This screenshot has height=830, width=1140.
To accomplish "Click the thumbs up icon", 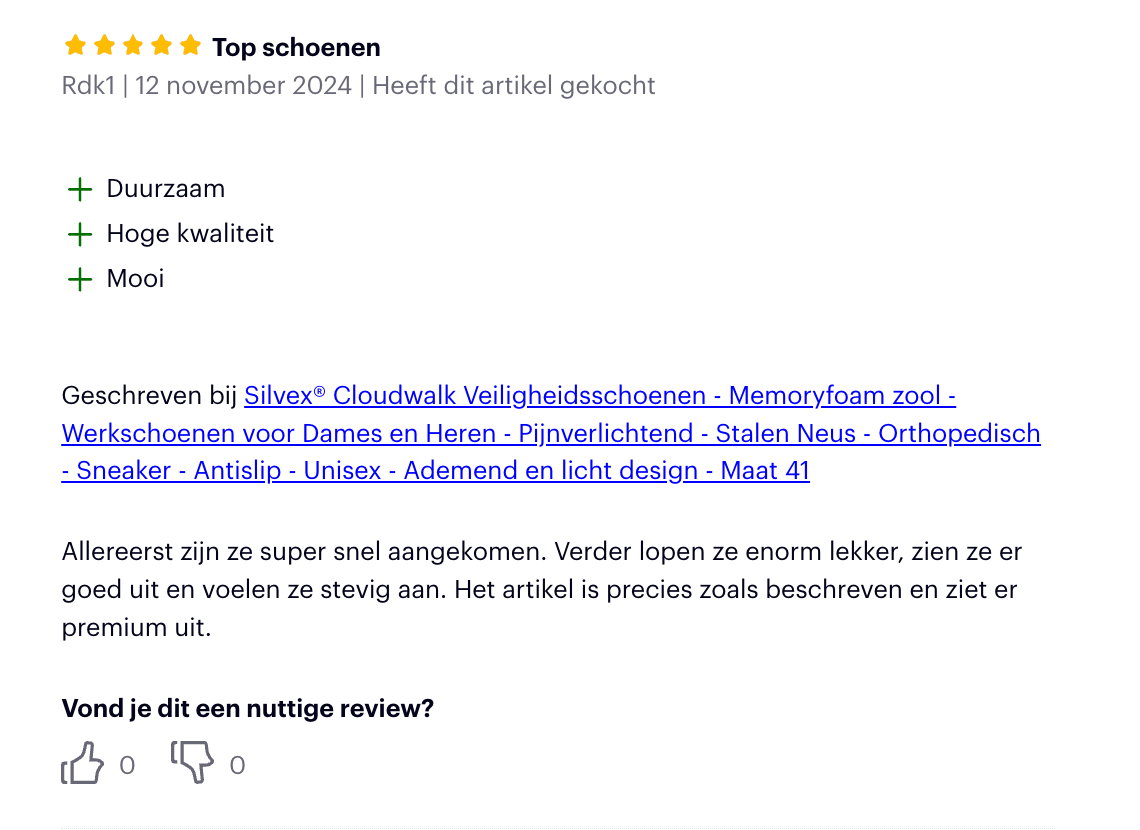I will click(82, 763).
